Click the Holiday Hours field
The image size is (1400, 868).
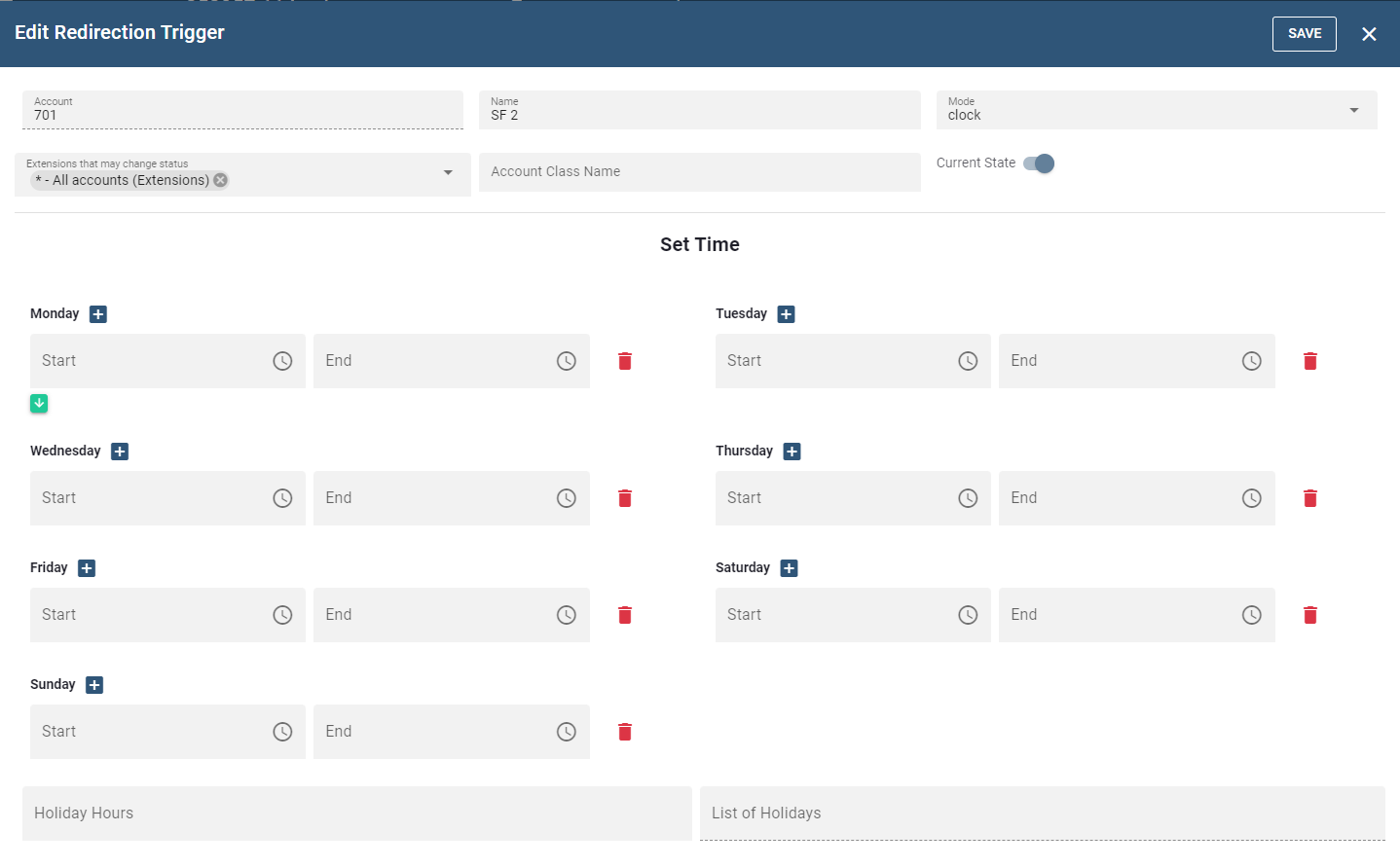[356, 814]
